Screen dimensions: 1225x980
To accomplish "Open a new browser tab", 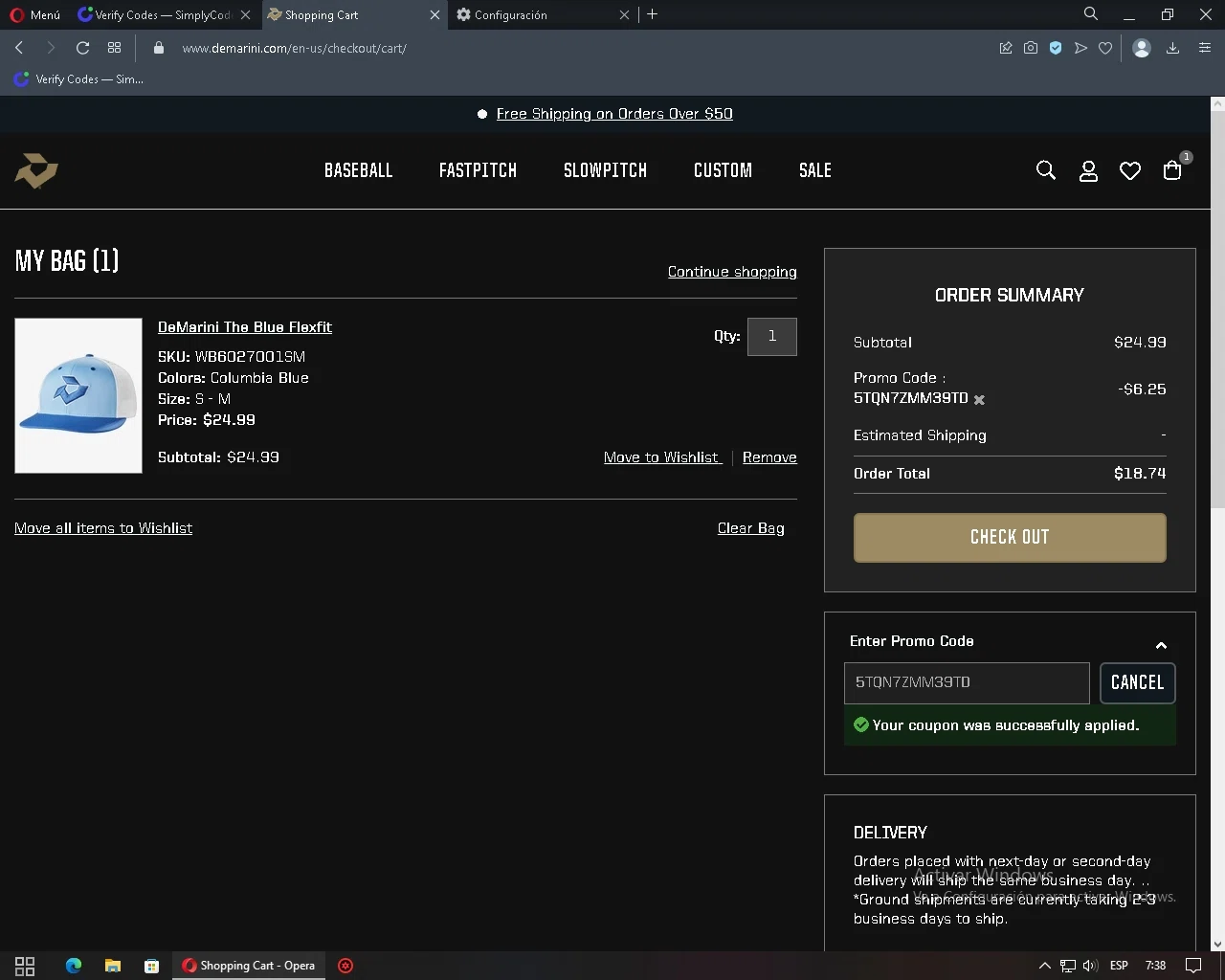I will [x=653, y=14].
